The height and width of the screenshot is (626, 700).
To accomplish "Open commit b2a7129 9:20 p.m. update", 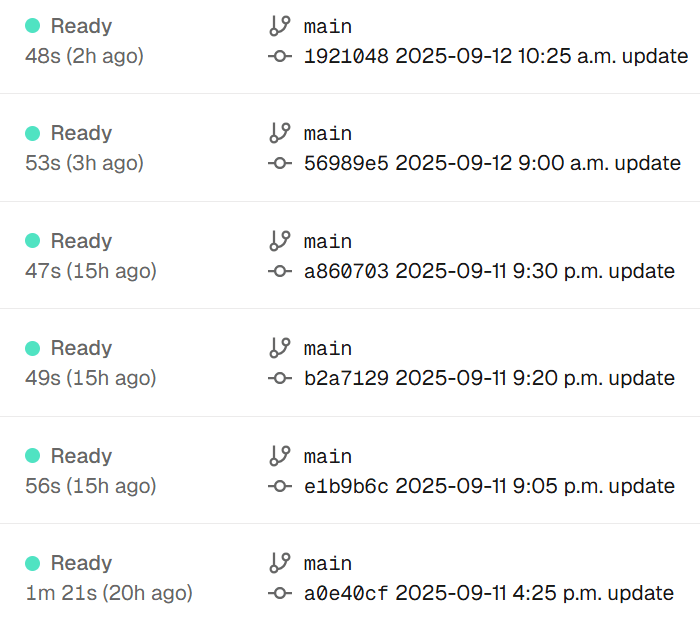I will 489,378.
